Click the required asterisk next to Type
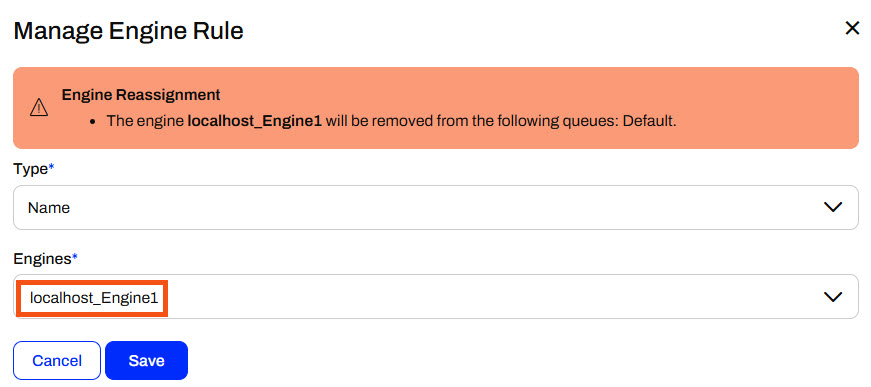Screen dimensions: 871x387 (x=51, y=168)
